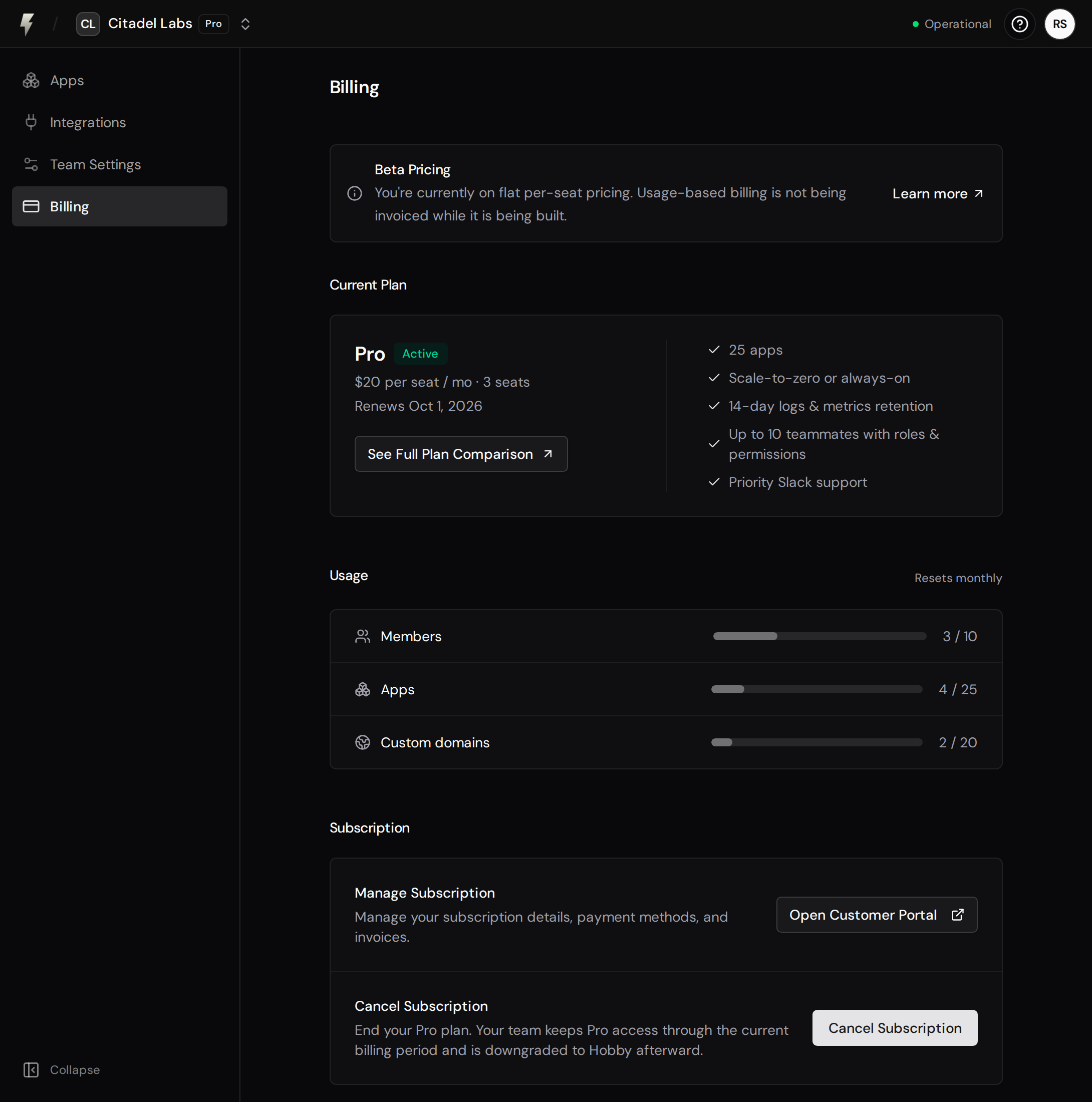Click the 3 / 10 members count
Image resolution: width=1092 pixels, height=1102 pixels.
click(960, 636)
